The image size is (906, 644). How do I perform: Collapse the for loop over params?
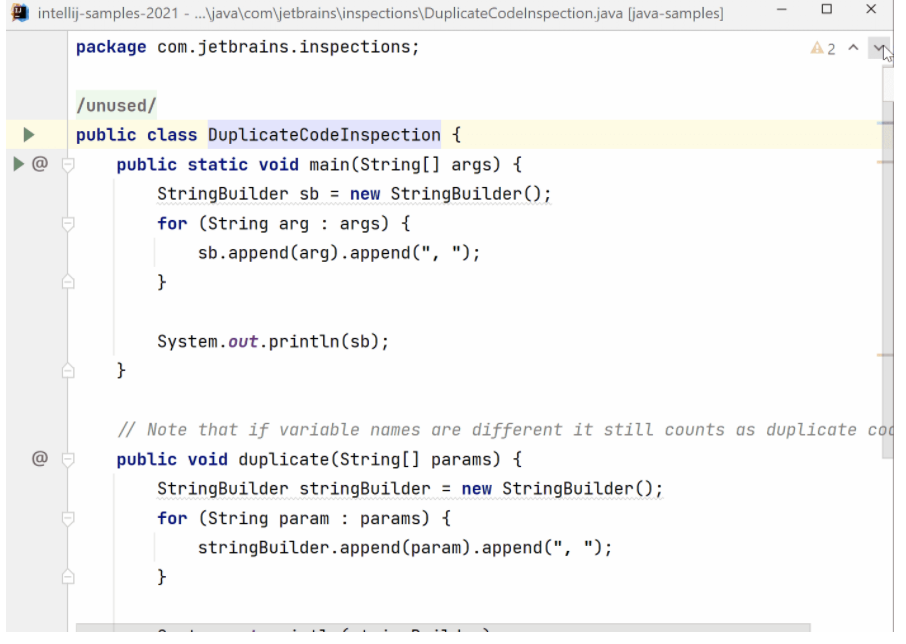point(68,519)
